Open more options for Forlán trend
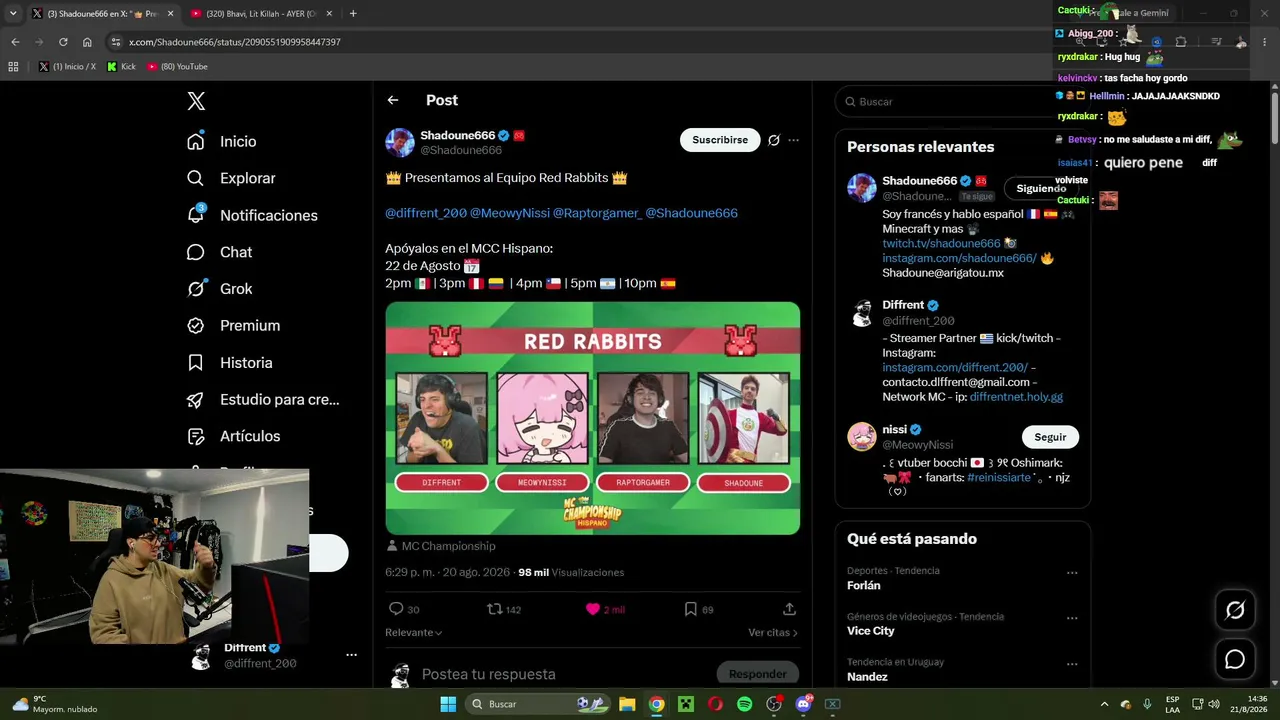 (1072, 574)
